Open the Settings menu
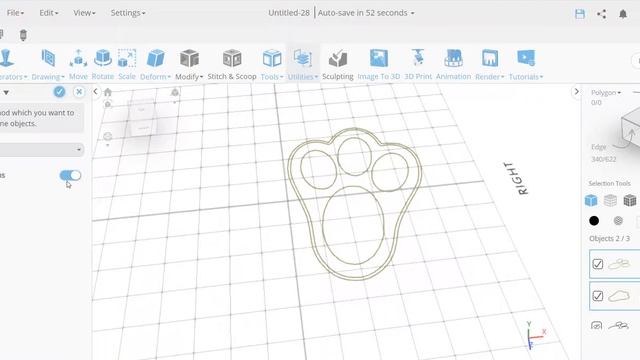The width and height of the screenshot is (640, 360). click(128, 13)
